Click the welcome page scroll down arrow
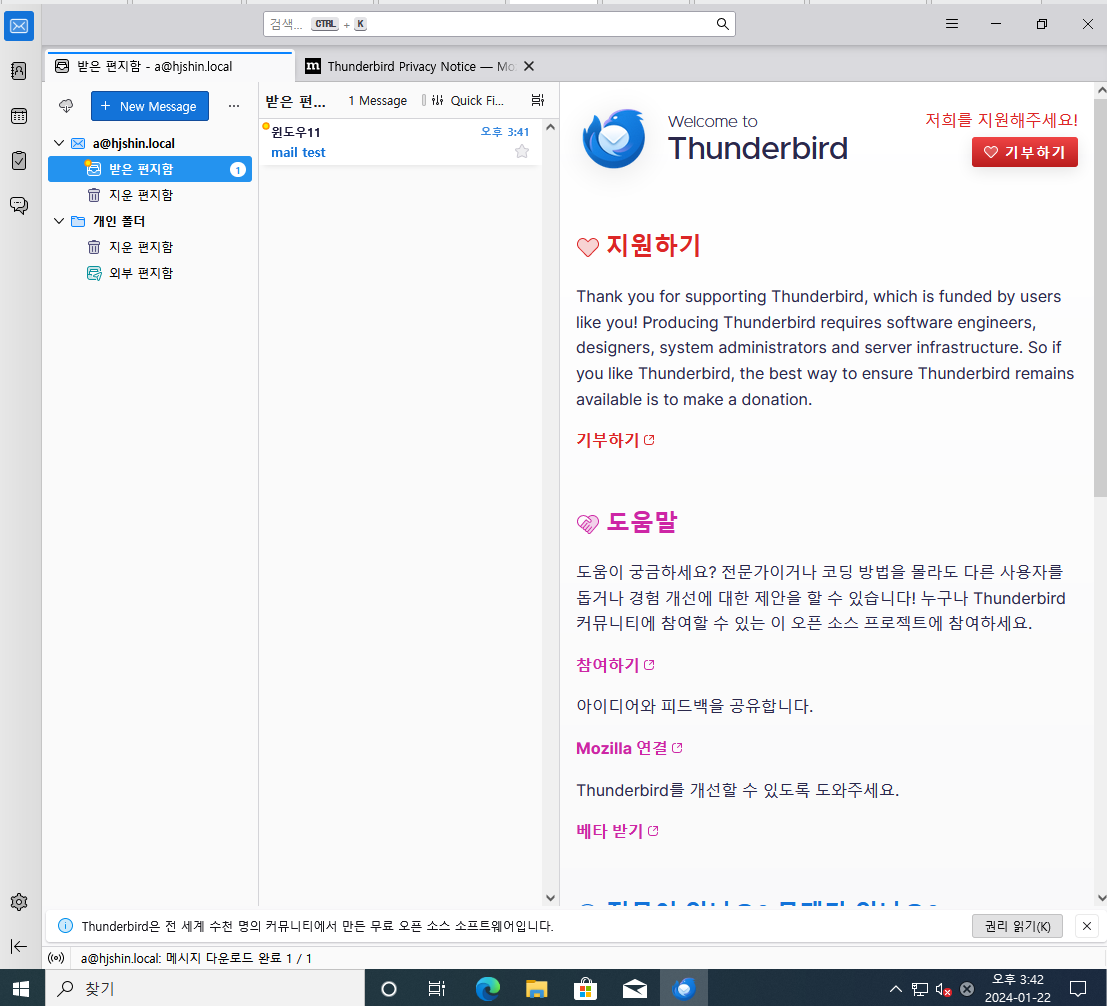 coord(1101,899)
